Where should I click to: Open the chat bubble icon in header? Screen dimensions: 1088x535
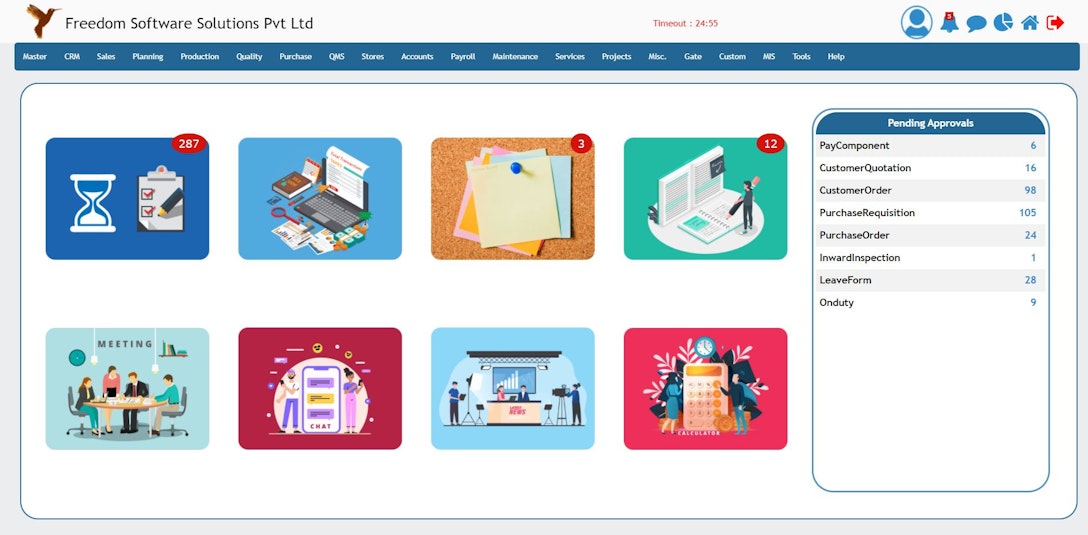(x=976, y=24)
